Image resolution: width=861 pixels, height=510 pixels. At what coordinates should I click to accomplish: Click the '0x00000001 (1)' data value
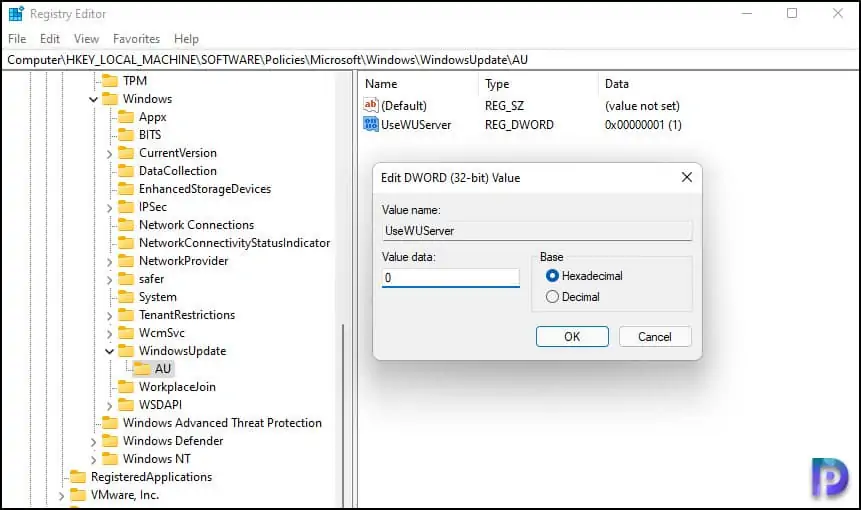click(x=643, y=125)
